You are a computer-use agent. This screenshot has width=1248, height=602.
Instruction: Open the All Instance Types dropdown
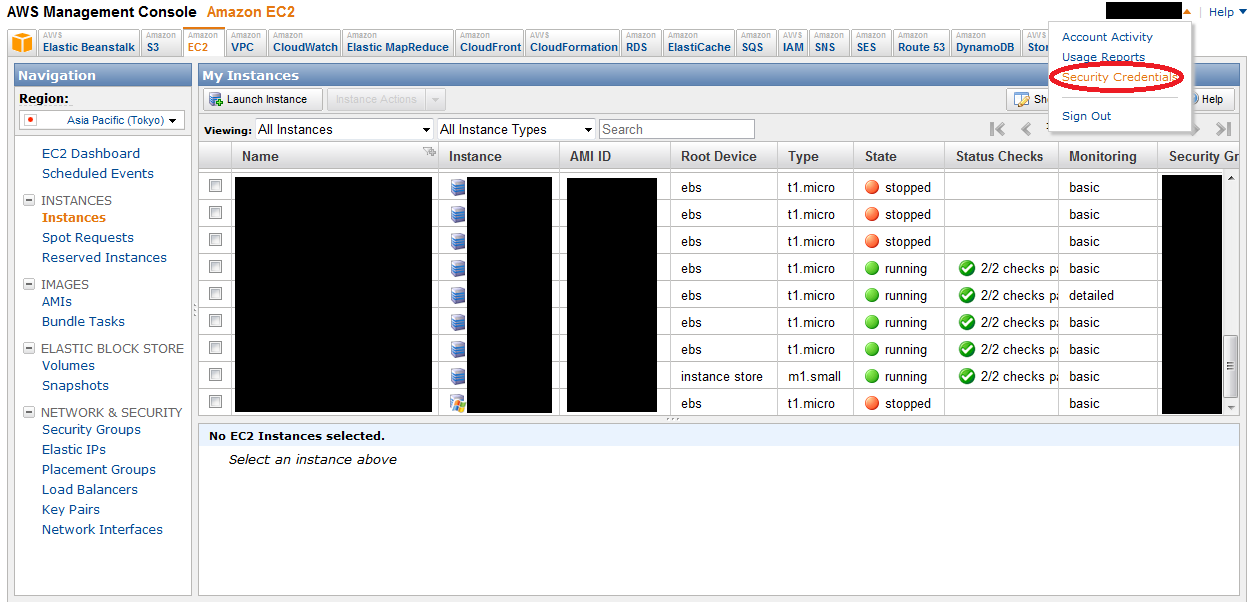517,129
